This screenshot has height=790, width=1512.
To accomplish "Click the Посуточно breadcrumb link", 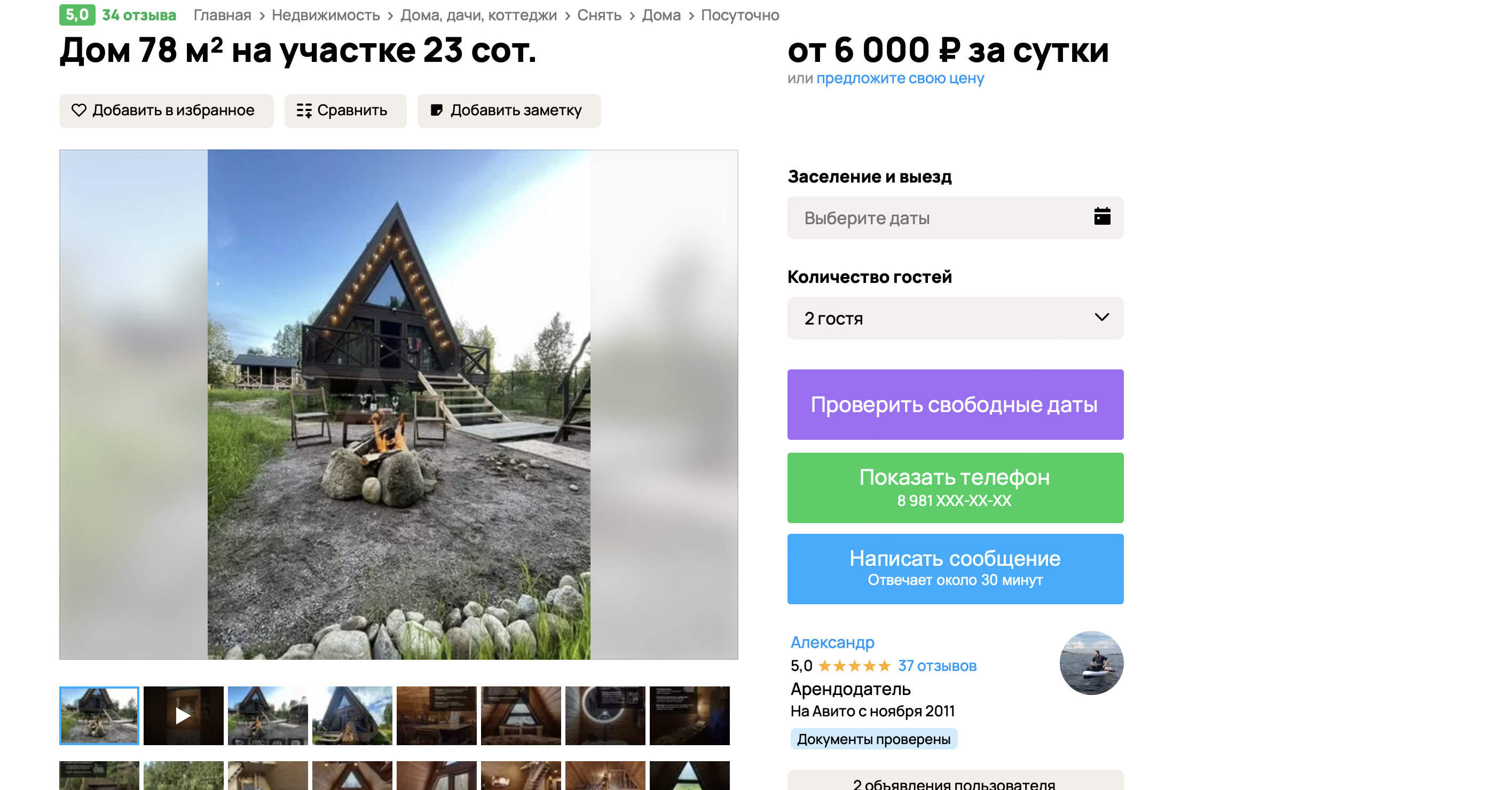I will [739, 15].
